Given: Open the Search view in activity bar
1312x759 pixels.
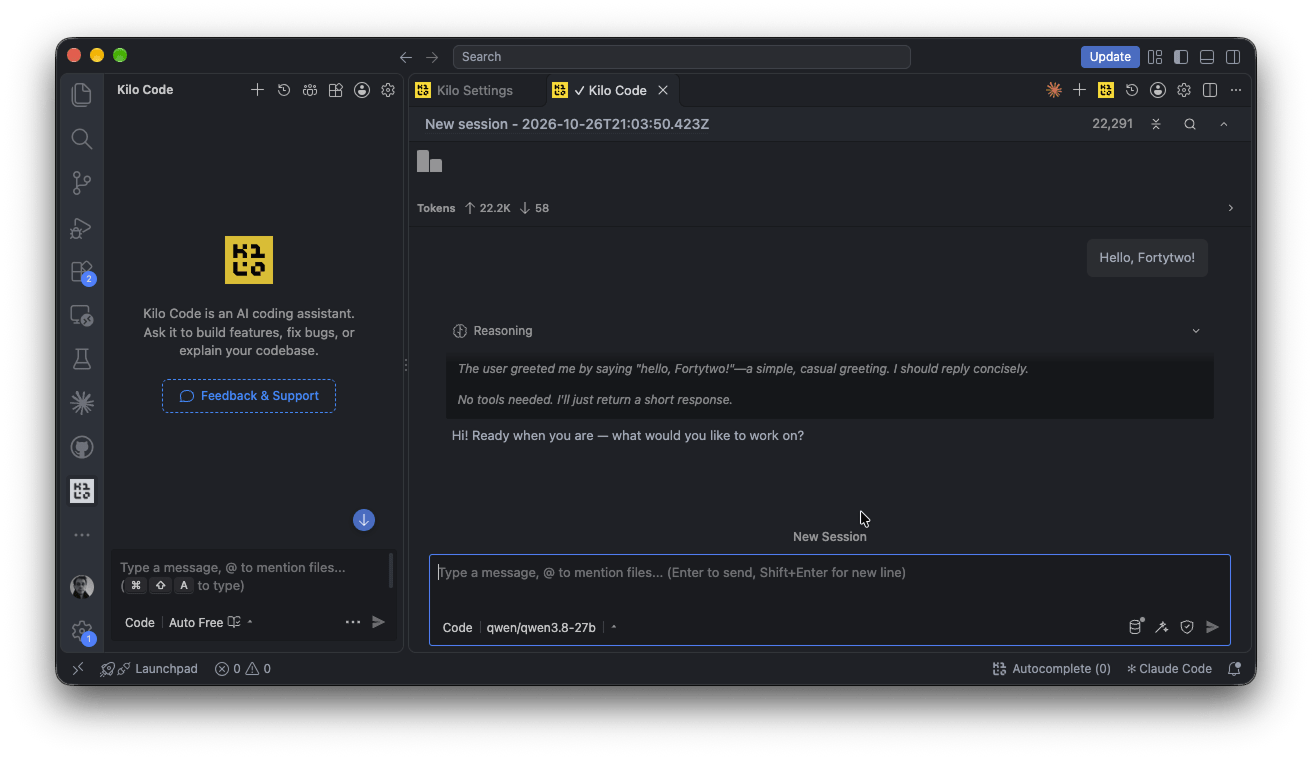Looking at the screenshot, I should tap(82, 139).
